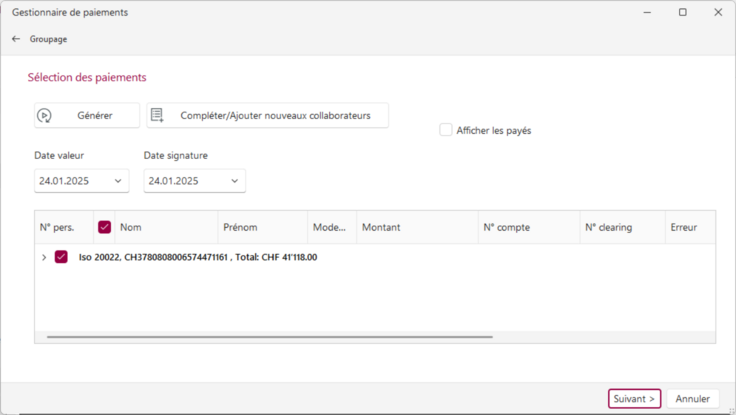Click the Suivant button
This screenshot has width=736, height=415.
pos(634,399)
